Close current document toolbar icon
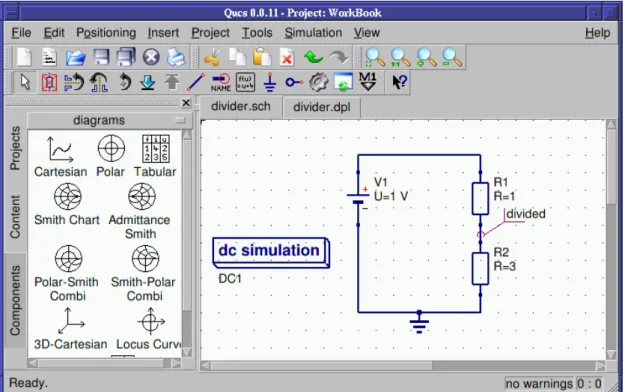Viewport: 625px width, 392px height. click(x=151, y=57)
